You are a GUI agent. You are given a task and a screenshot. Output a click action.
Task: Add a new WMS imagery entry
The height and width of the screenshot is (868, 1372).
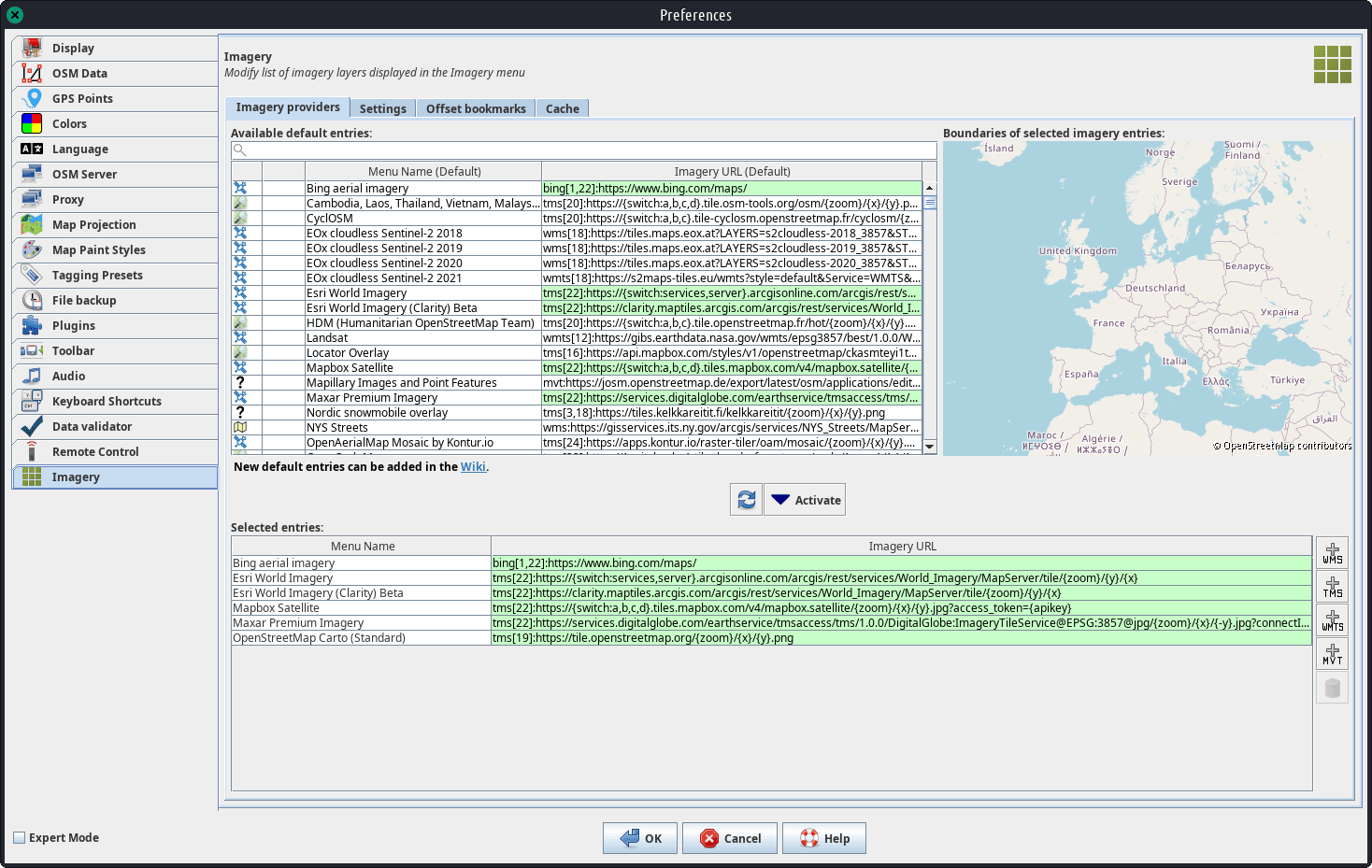pos(1332,553)
